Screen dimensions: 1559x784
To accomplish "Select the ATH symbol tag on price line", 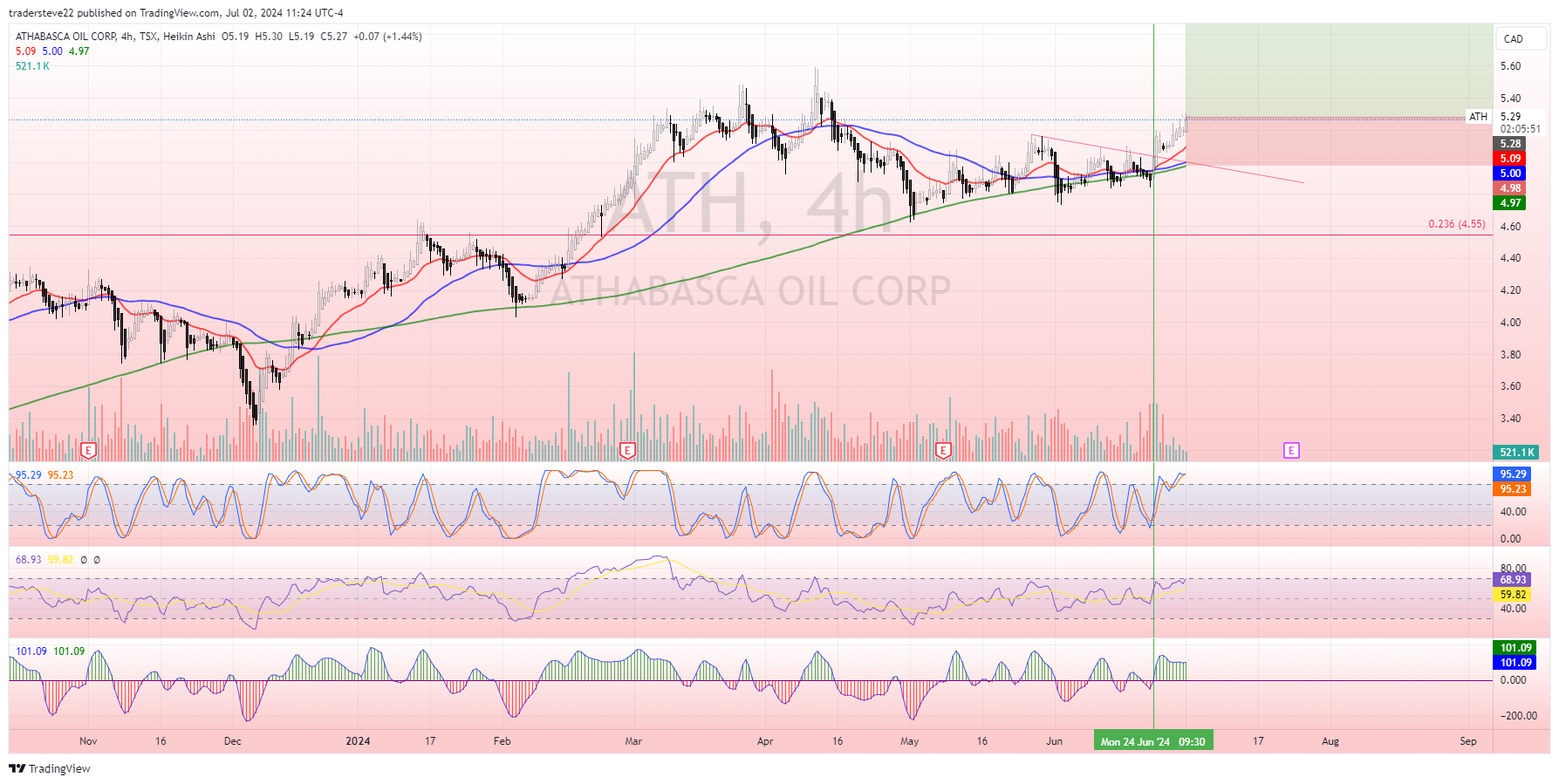I will [x=1478, y=117].
